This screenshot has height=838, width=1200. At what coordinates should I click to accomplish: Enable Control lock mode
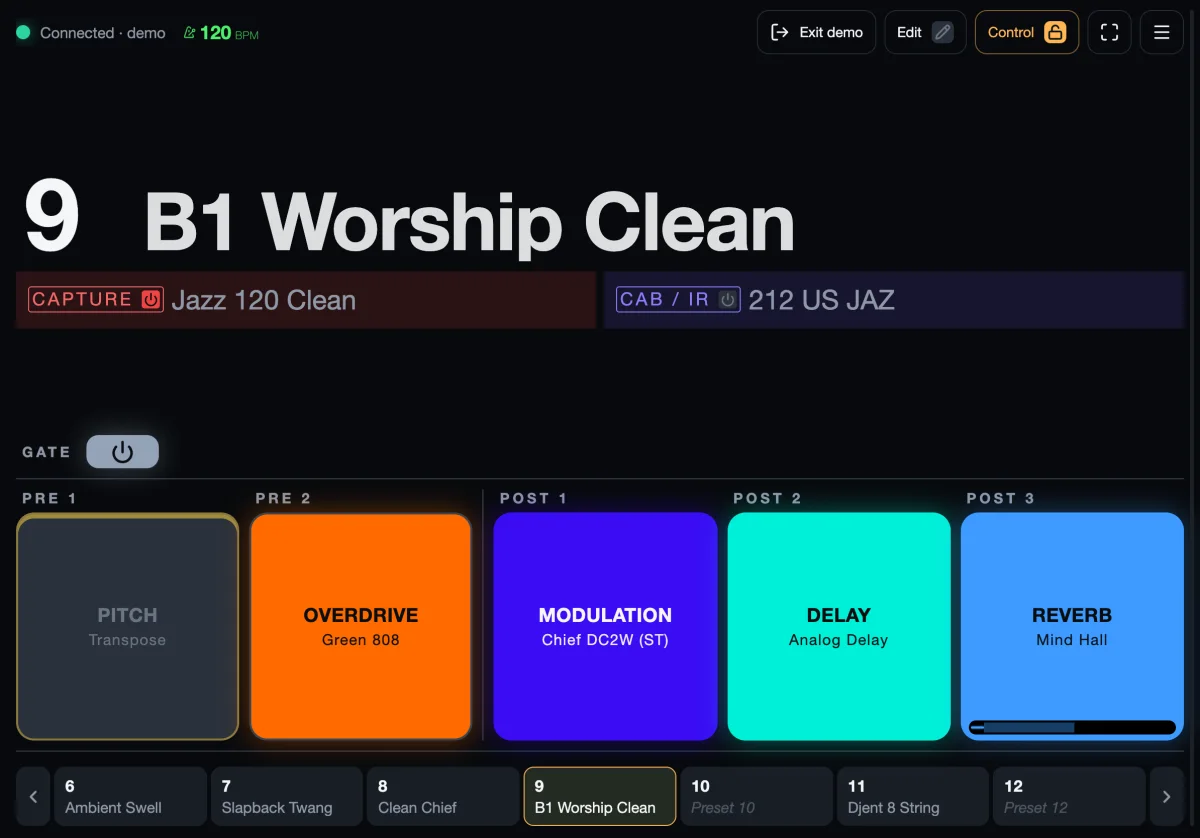point(1026,32)
